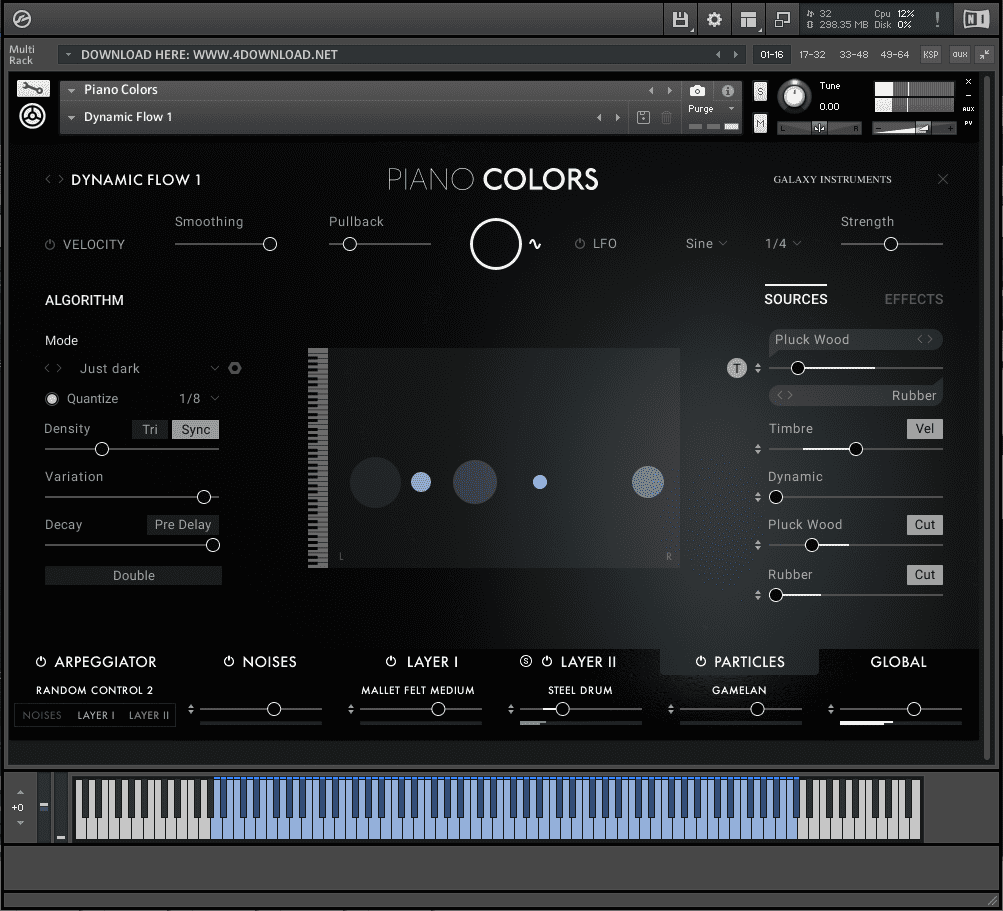Toggle LFO power button

click(580, 244)
